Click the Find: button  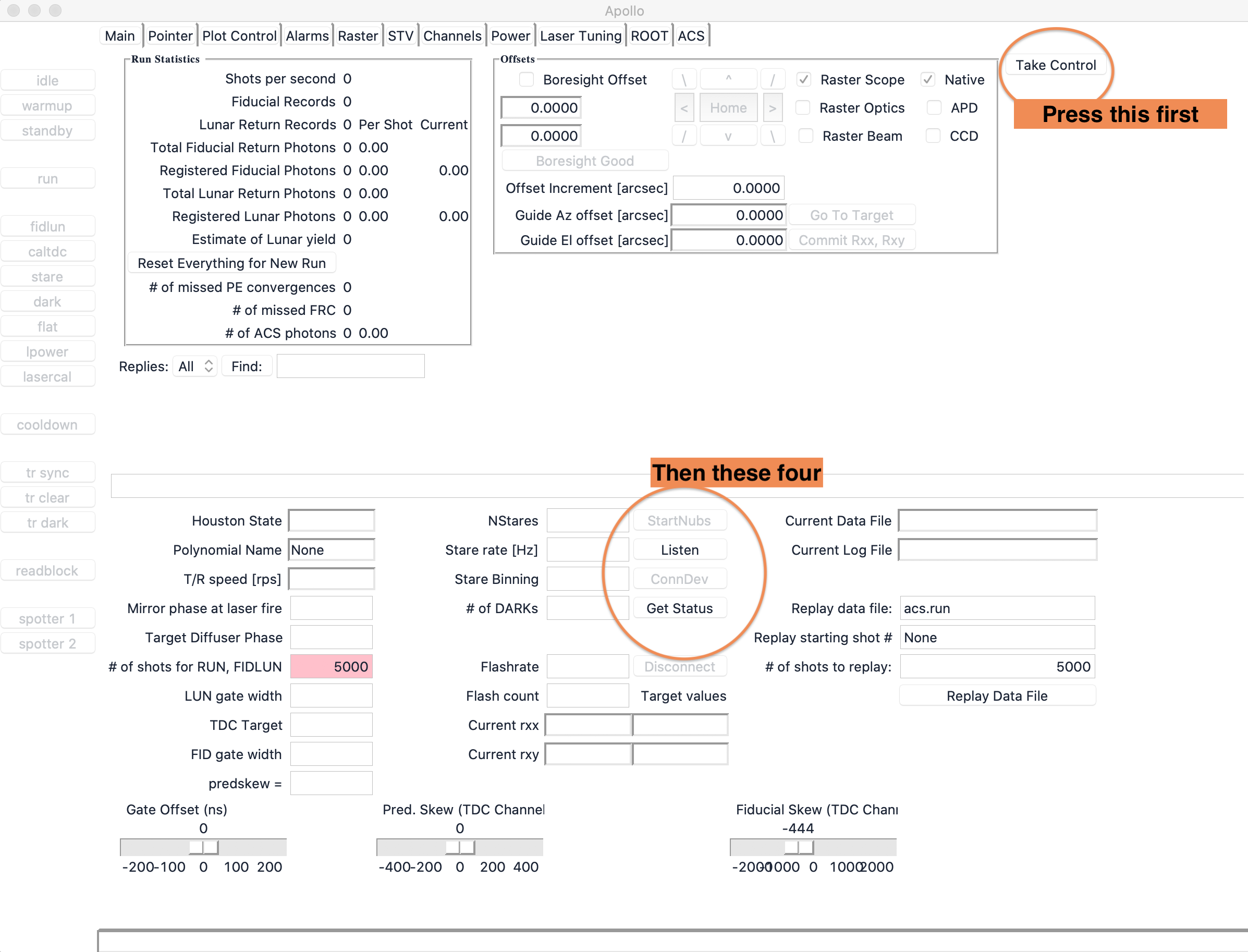click(247, 366)
